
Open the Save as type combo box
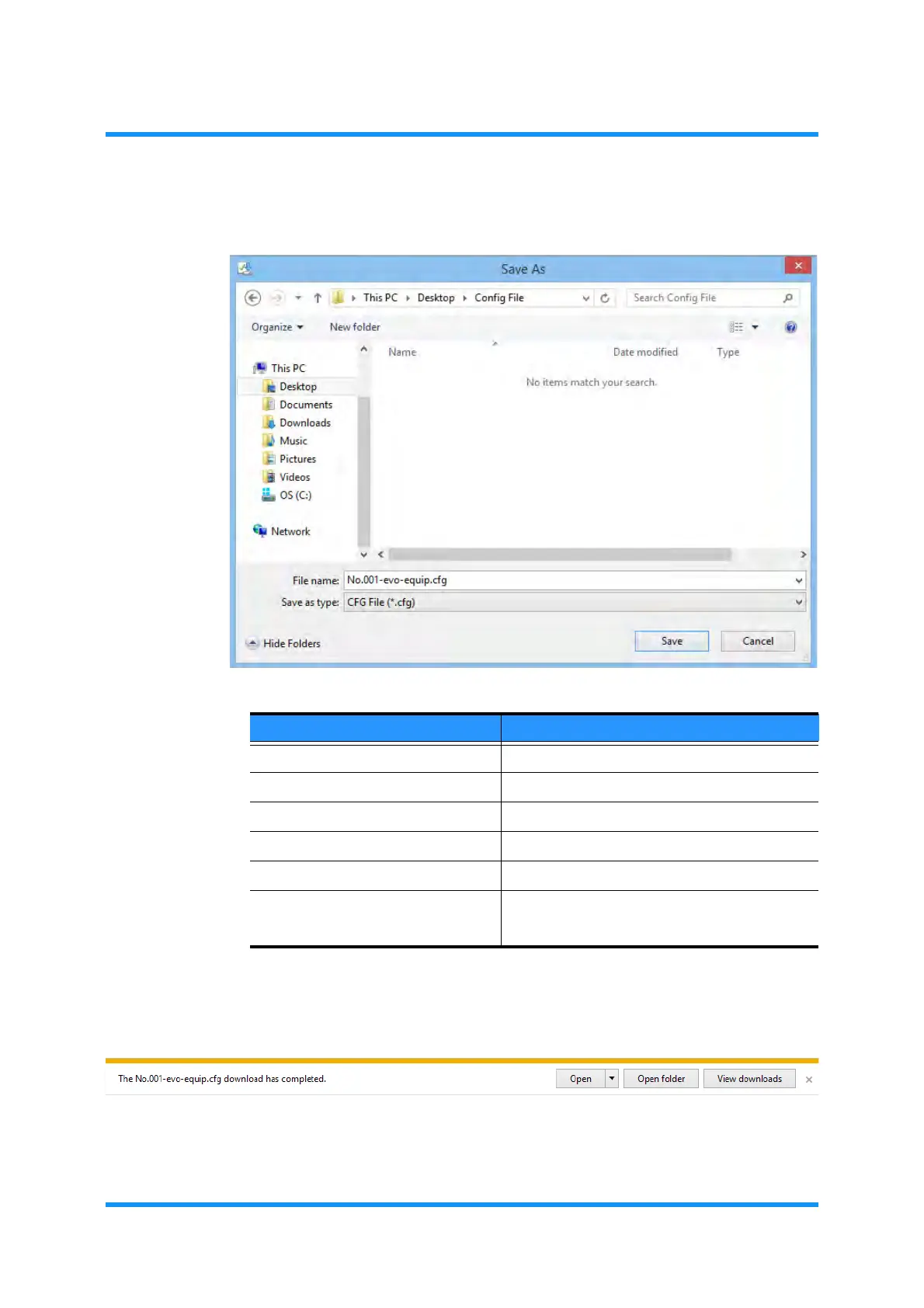click(x=575, y=602)
